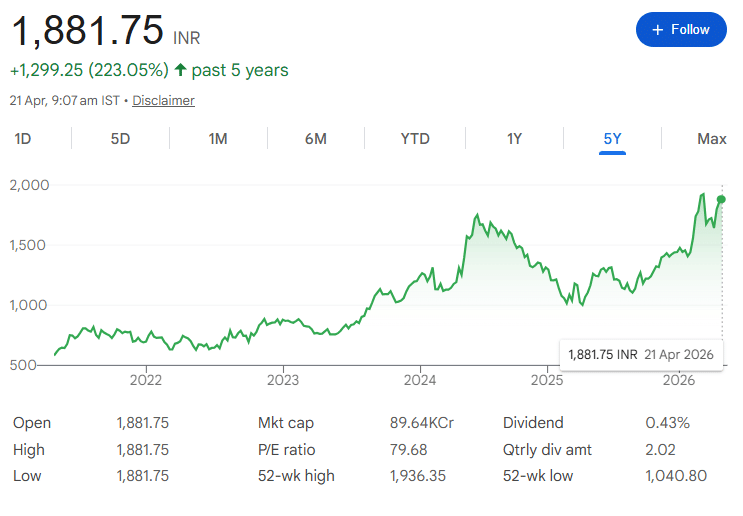The width and height of the screenshot is (743, 516).
Task: Click the green endpoint dot on chart
Action: click(721, 200)
